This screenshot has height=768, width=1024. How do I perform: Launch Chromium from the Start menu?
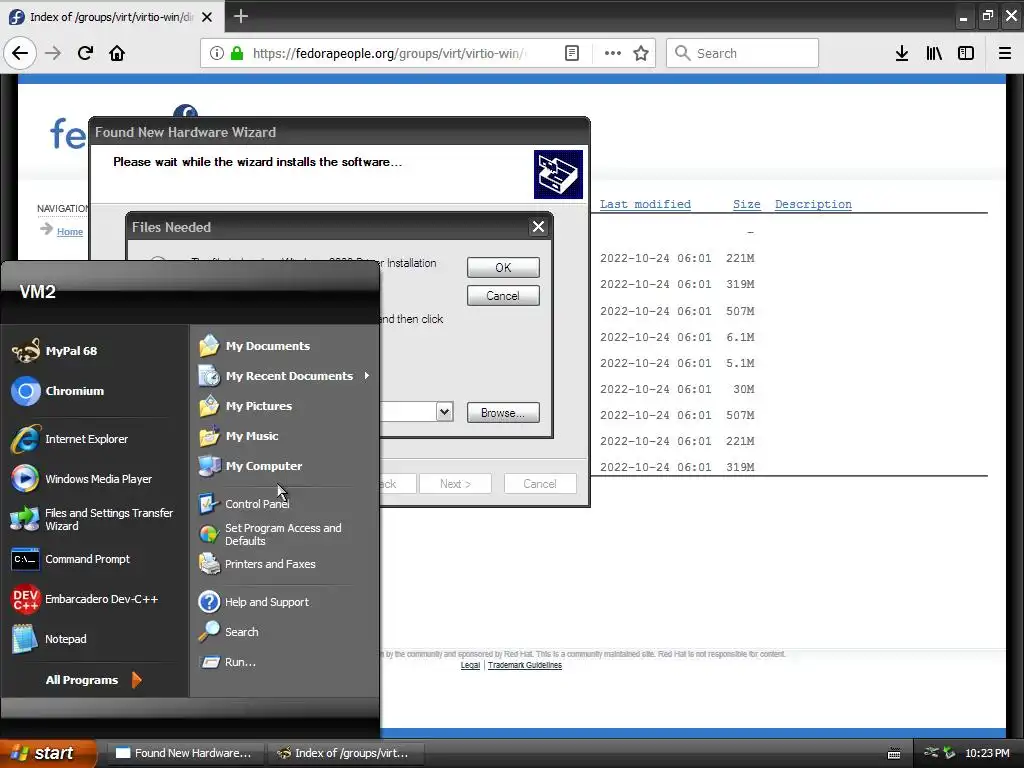(x=58, y=391)
